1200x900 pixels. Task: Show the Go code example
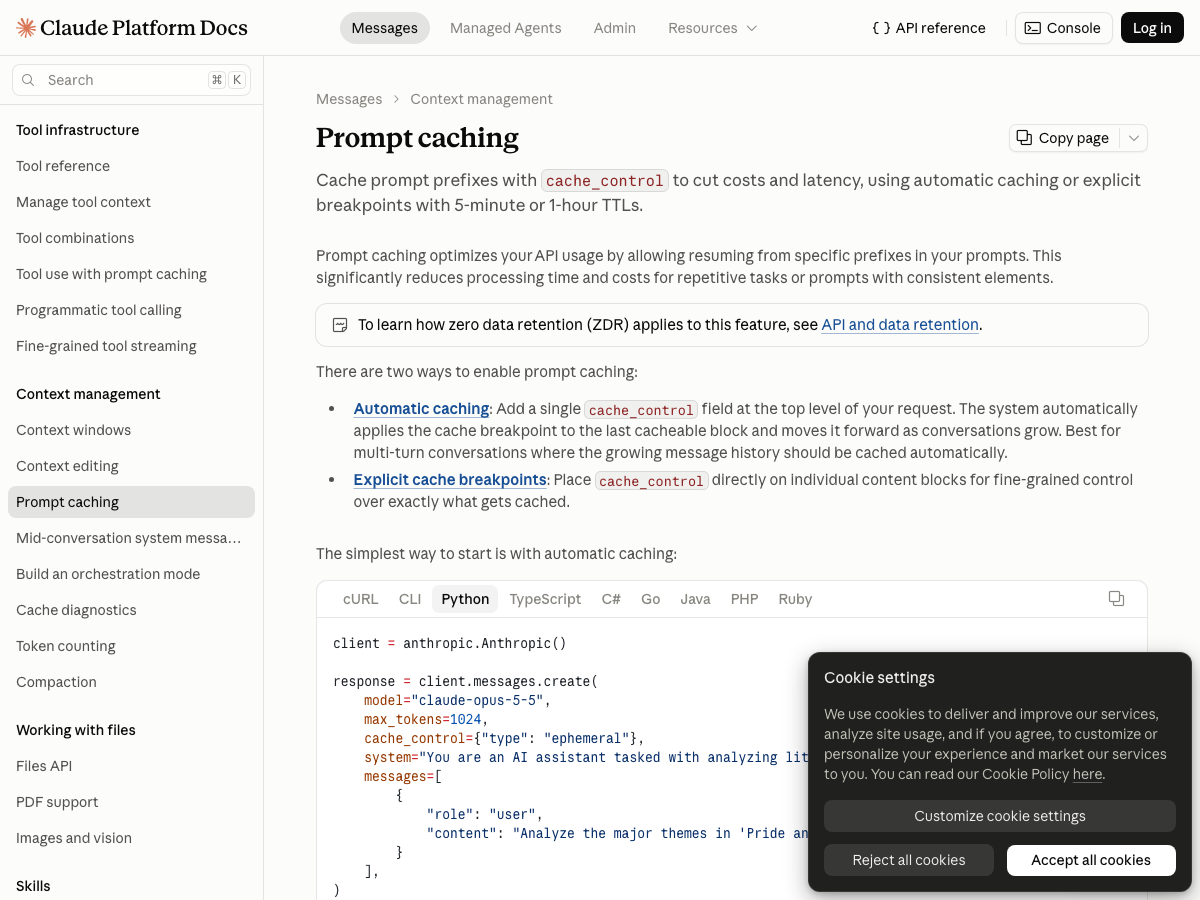pos(651,599)
